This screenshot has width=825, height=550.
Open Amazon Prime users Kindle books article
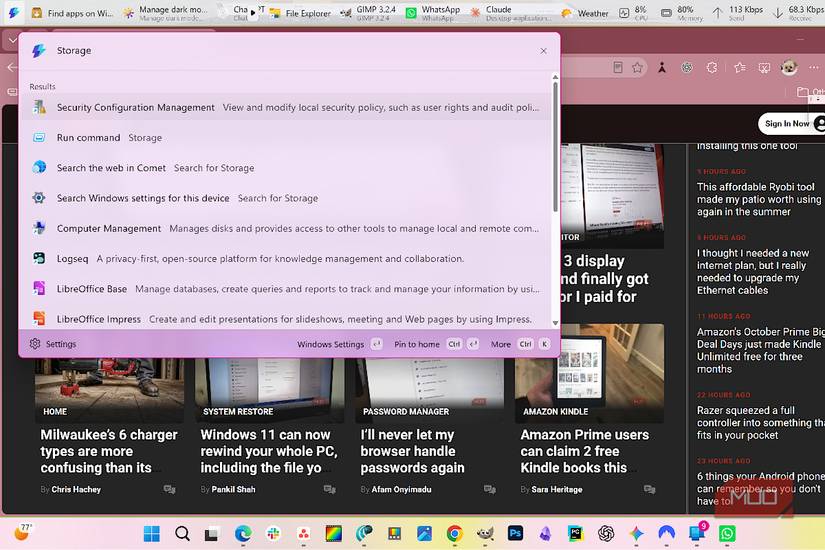tap(585, 451)
